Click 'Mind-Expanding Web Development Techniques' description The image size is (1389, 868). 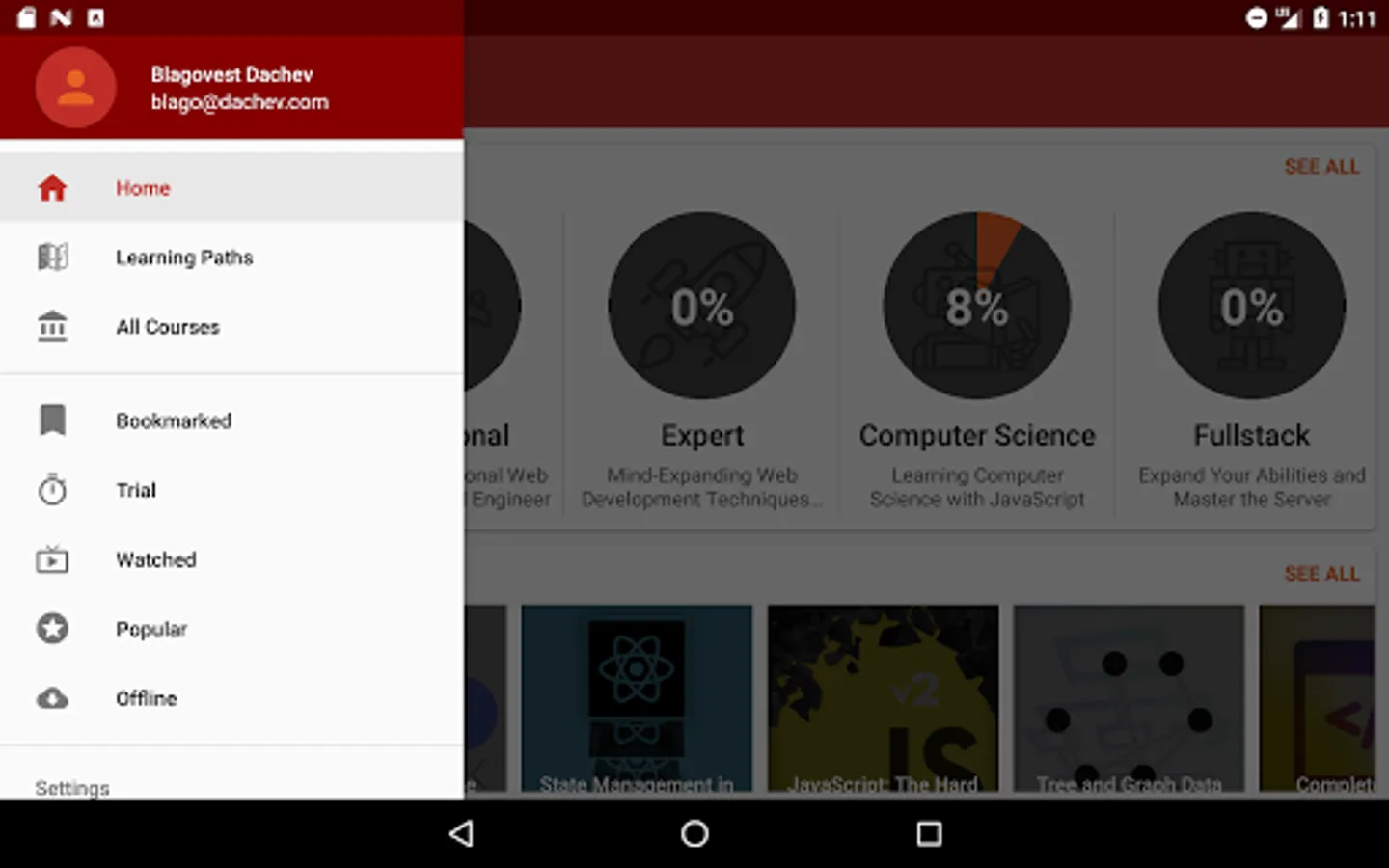(702, 487)
